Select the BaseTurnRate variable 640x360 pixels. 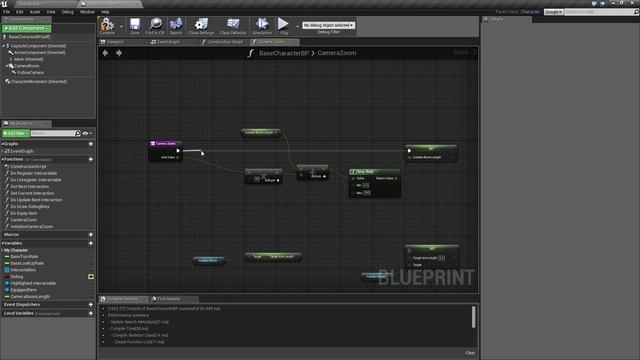[x=24, y=257]
